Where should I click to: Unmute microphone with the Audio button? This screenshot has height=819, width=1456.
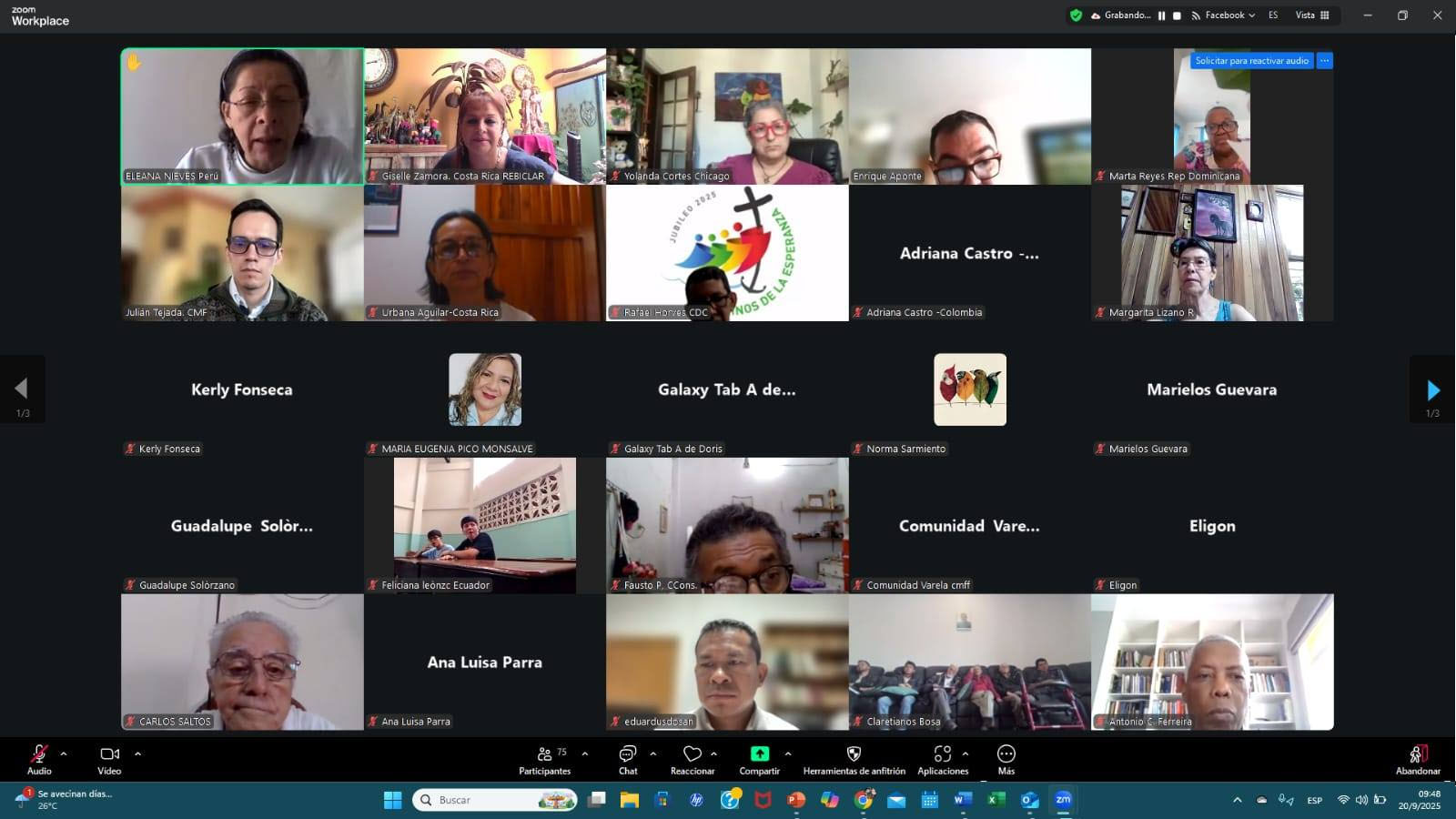39,759
